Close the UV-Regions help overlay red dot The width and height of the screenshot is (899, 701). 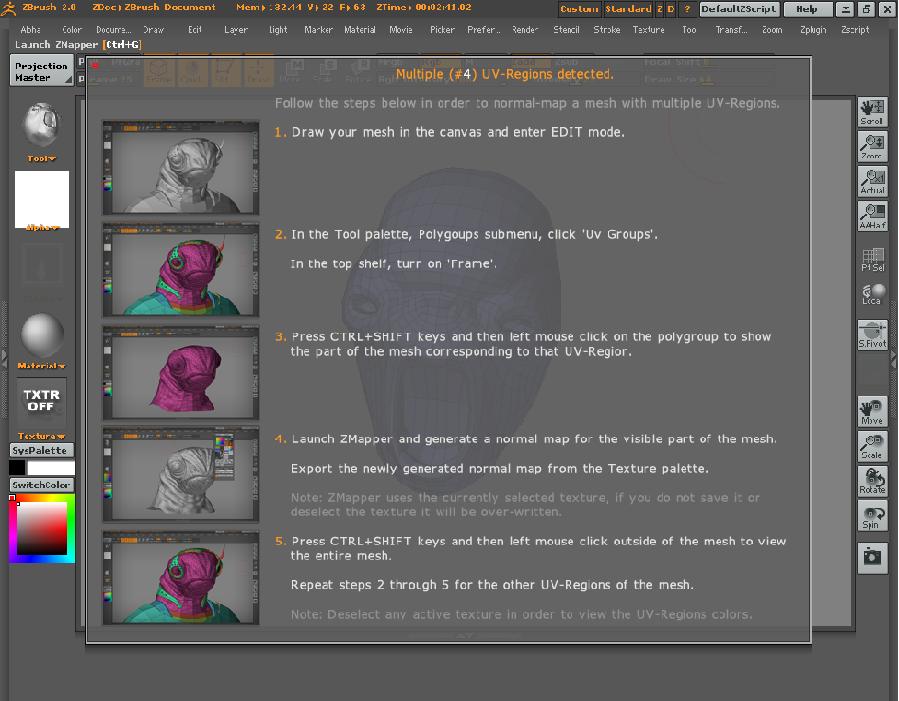click(95, 65)
